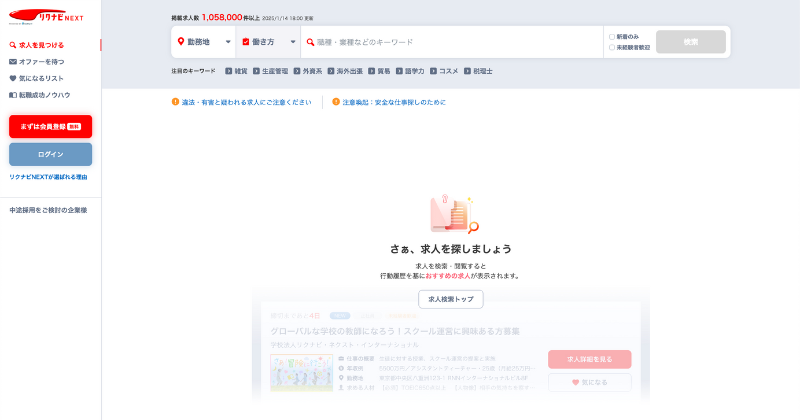800x420 pixels.
Task: Click the グローバルな学校の教師になろう job title
Action: coord(395,331)
